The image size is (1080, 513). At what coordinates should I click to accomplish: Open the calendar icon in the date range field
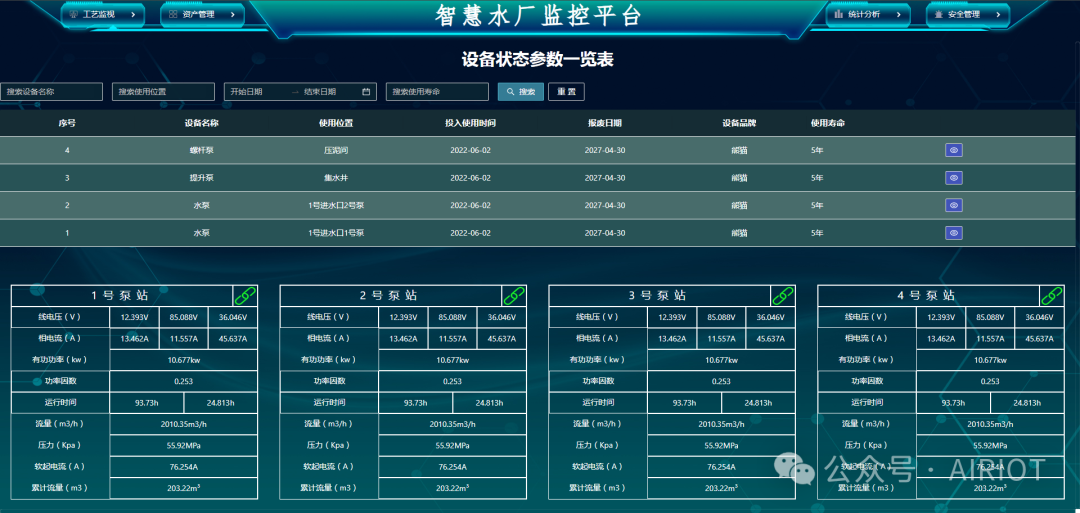[x=366, y=92]
